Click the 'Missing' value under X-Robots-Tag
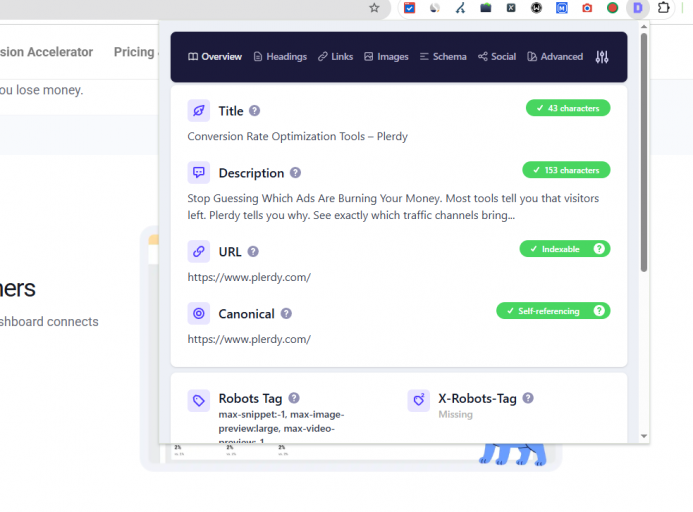Image resolution: width=693 pixels, height=512 pixels. click(x=455, y=414)
